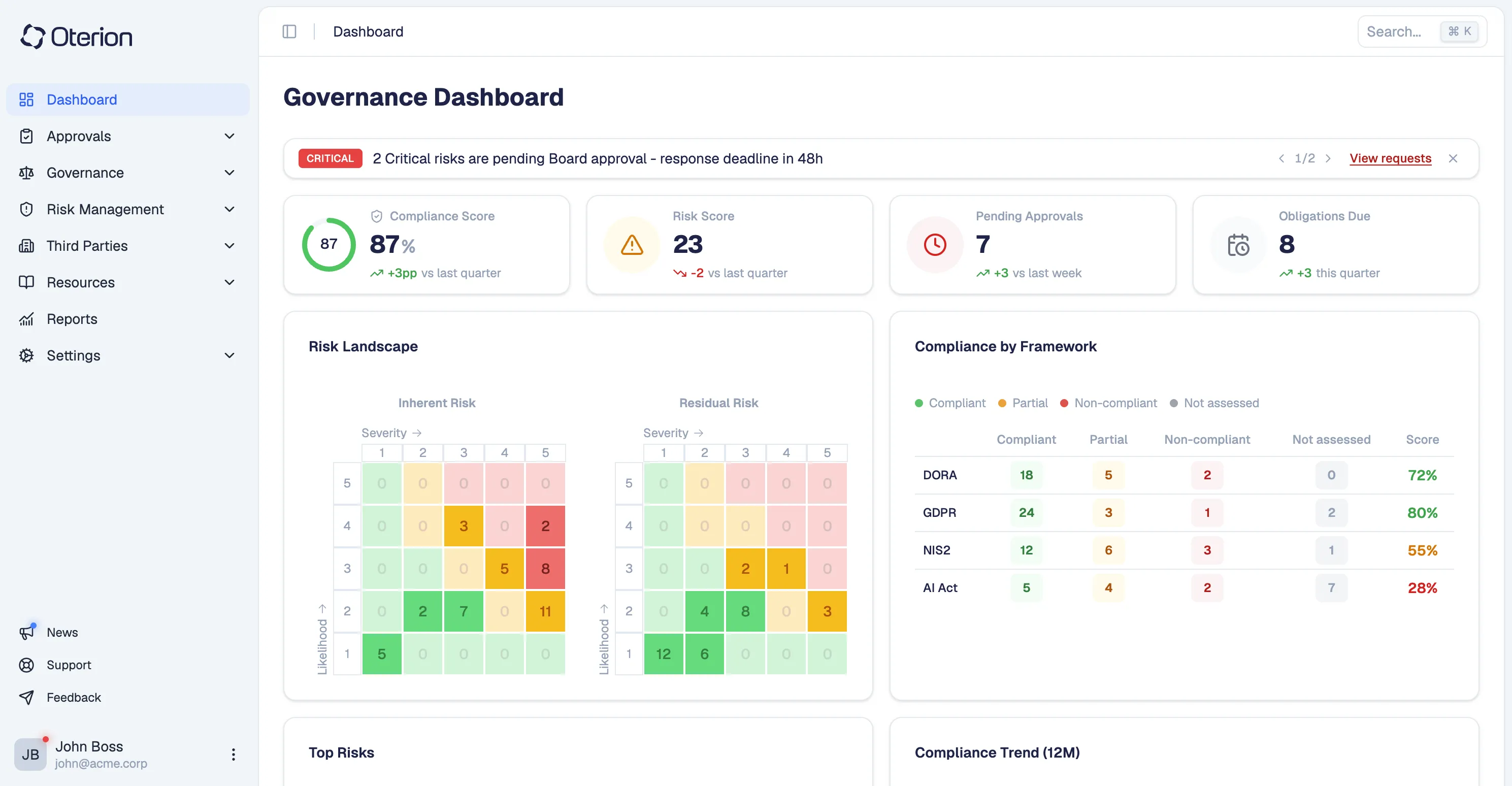Click inherent risk green cell with 7
Screen dimensions: 1512x786
(x=463, y=611)
